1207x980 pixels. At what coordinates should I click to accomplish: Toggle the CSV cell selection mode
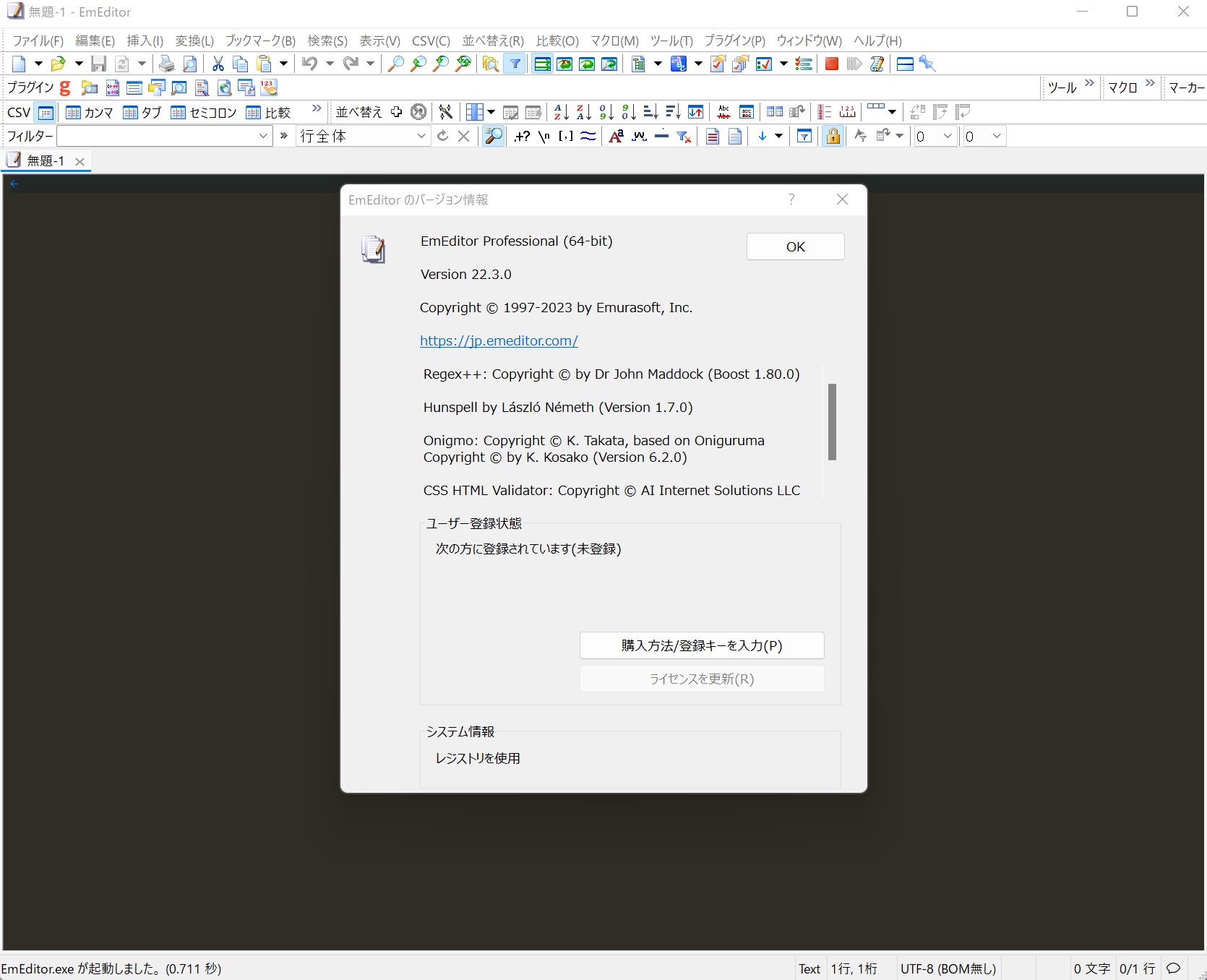[46, 113]
